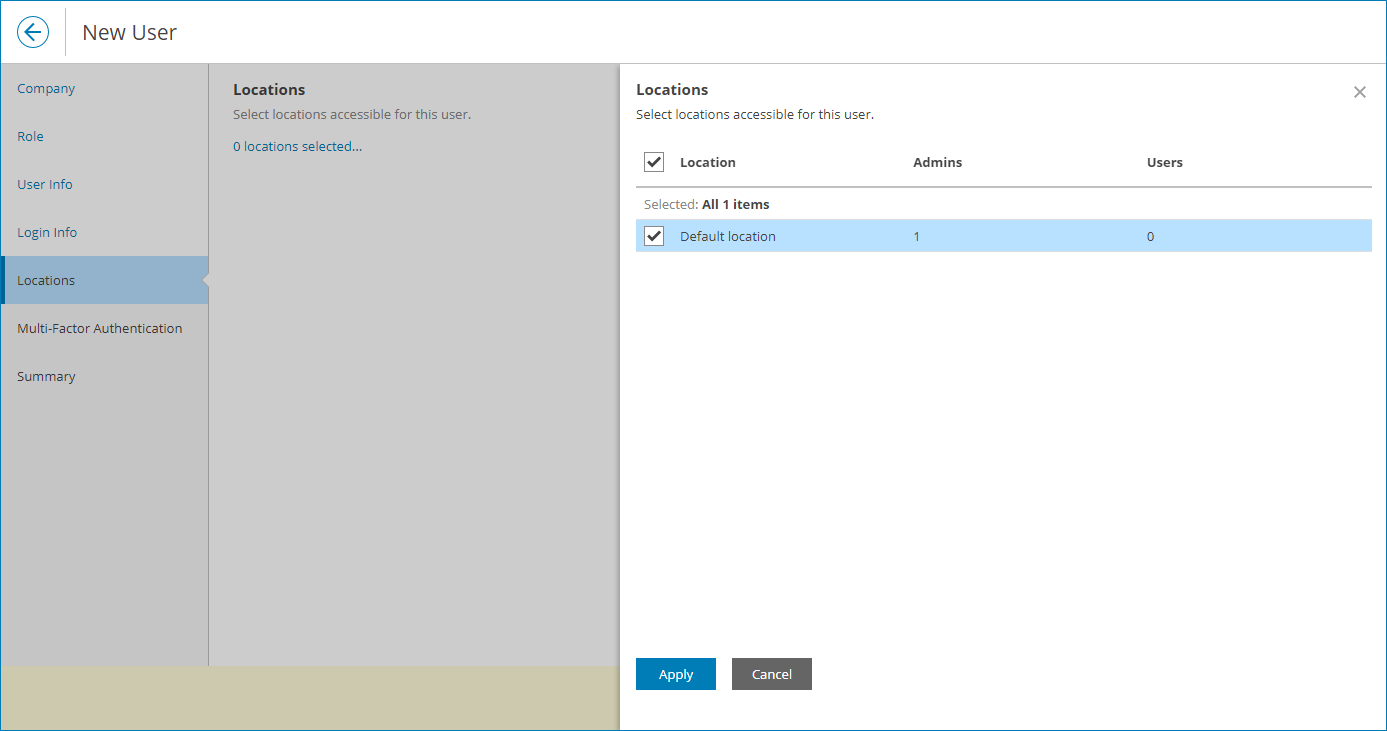
Task: Sort by the Users column header
Action: click(x=1164, y=163)
